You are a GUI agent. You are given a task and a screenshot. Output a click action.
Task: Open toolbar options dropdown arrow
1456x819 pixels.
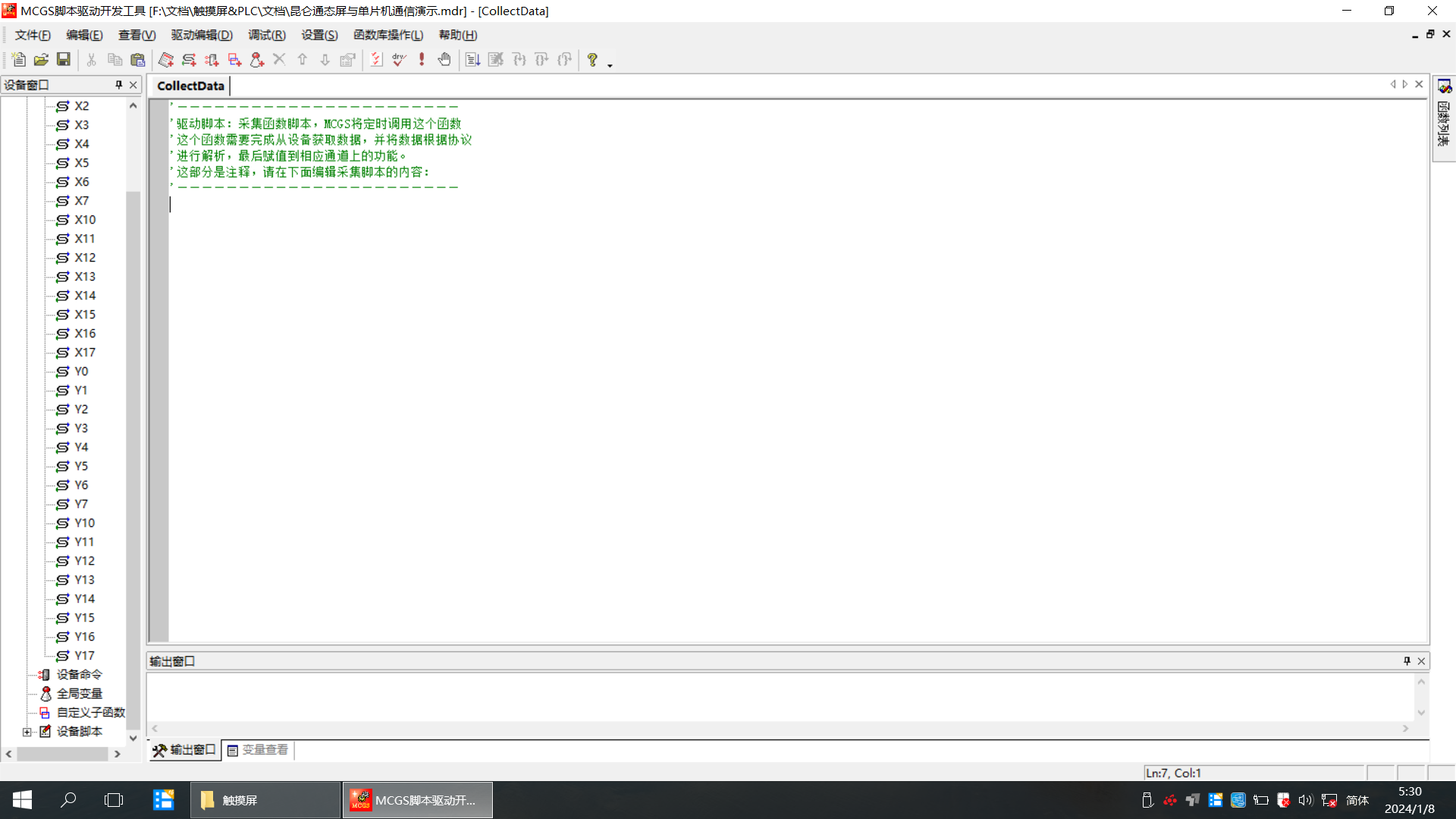[x=610, y=65]
